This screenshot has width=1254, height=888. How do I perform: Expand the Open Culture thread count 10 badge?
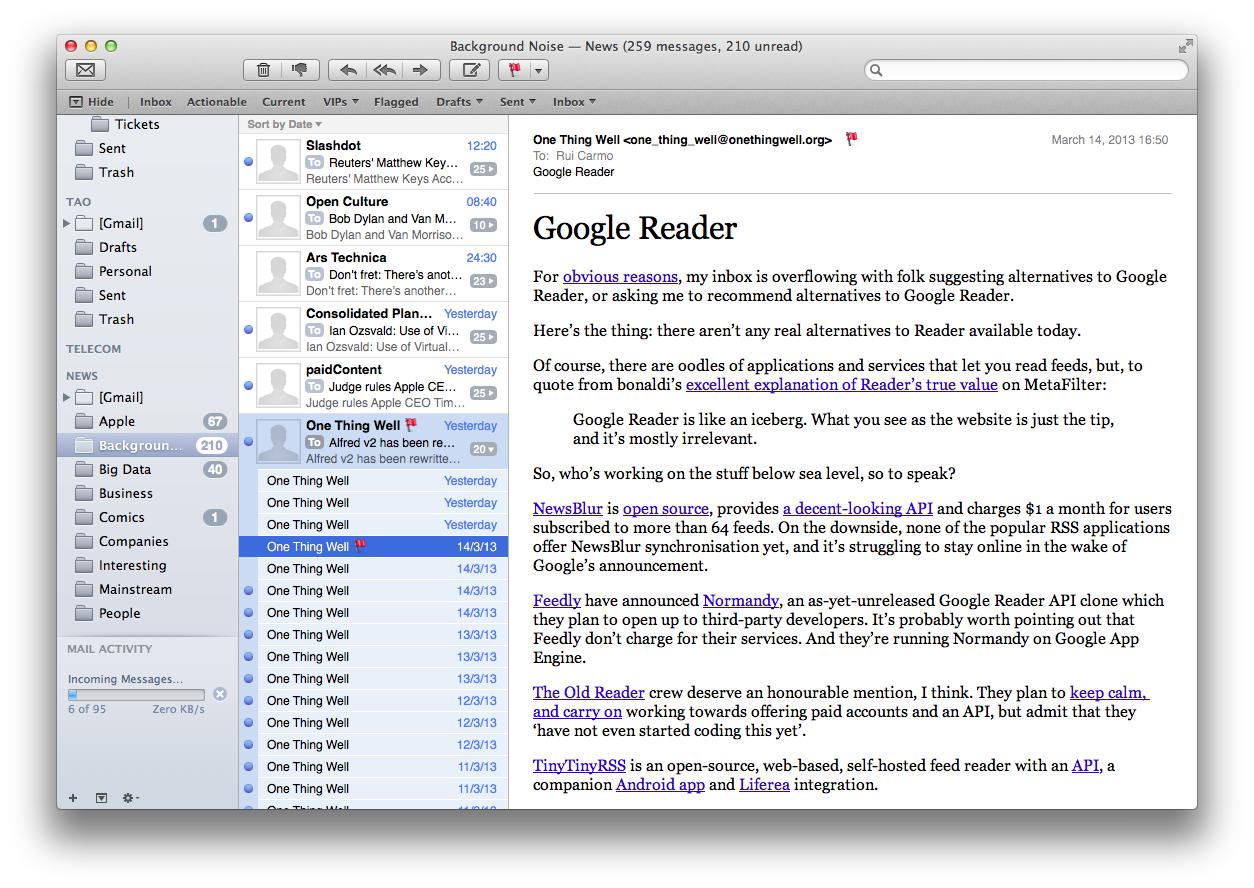click(x=484, y=225)
